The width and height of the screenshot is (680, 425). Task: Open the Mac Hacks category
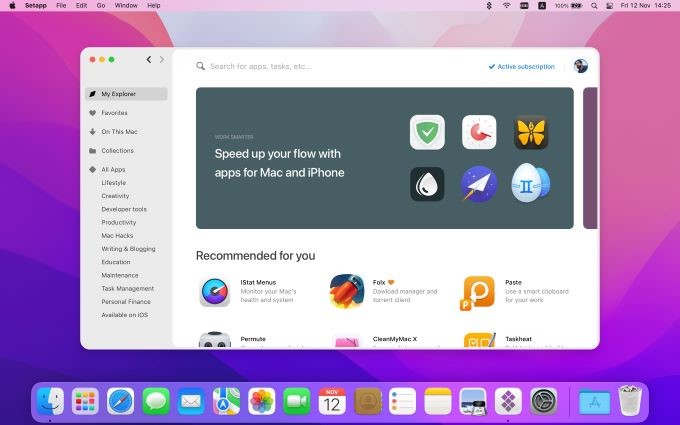click(117, 235)
